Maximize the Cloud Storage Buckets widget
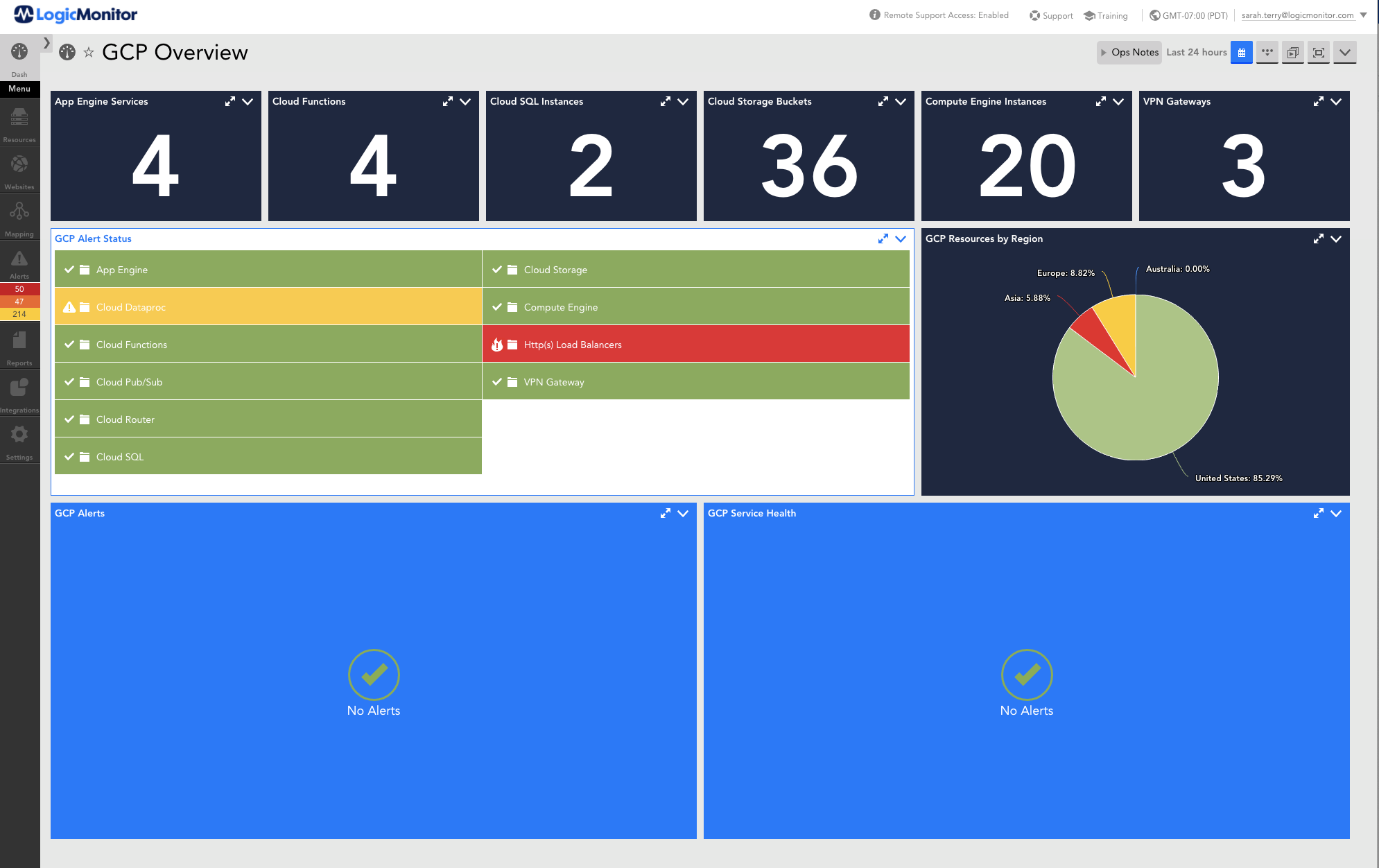 click(x=883, y=102)
